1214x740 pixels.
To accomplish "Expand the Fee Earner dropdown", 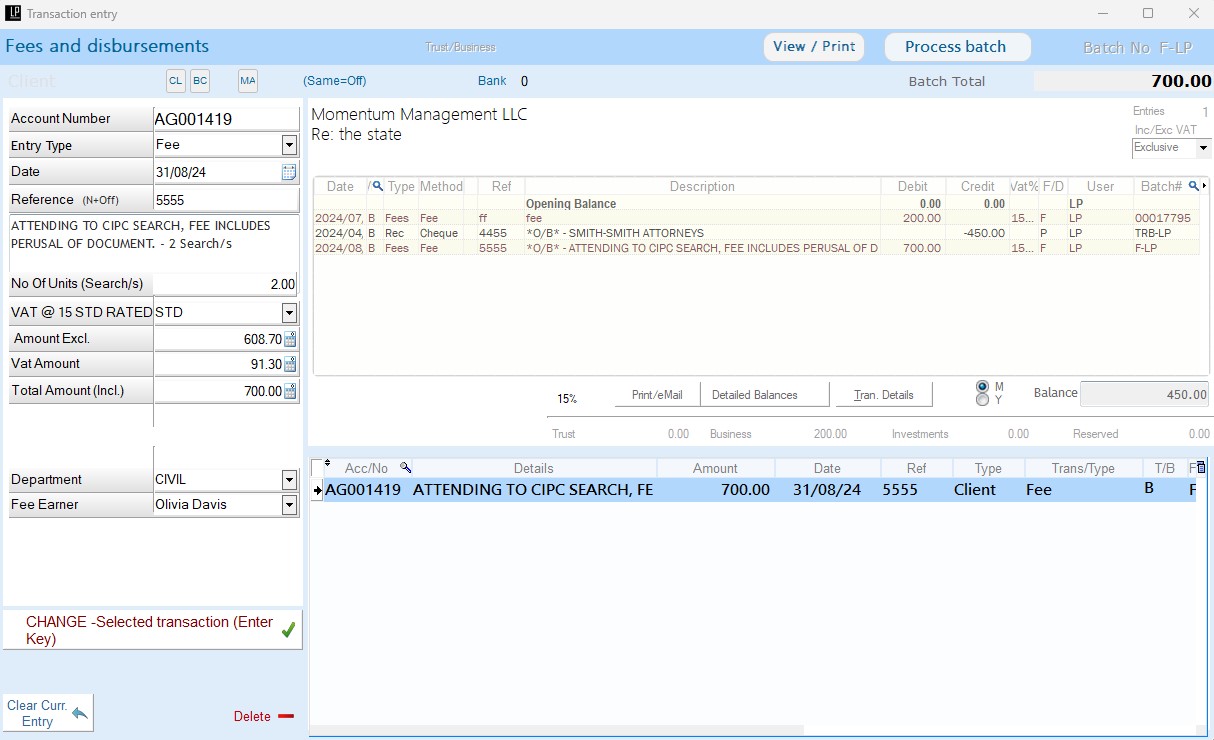I will tap(289, 505).
